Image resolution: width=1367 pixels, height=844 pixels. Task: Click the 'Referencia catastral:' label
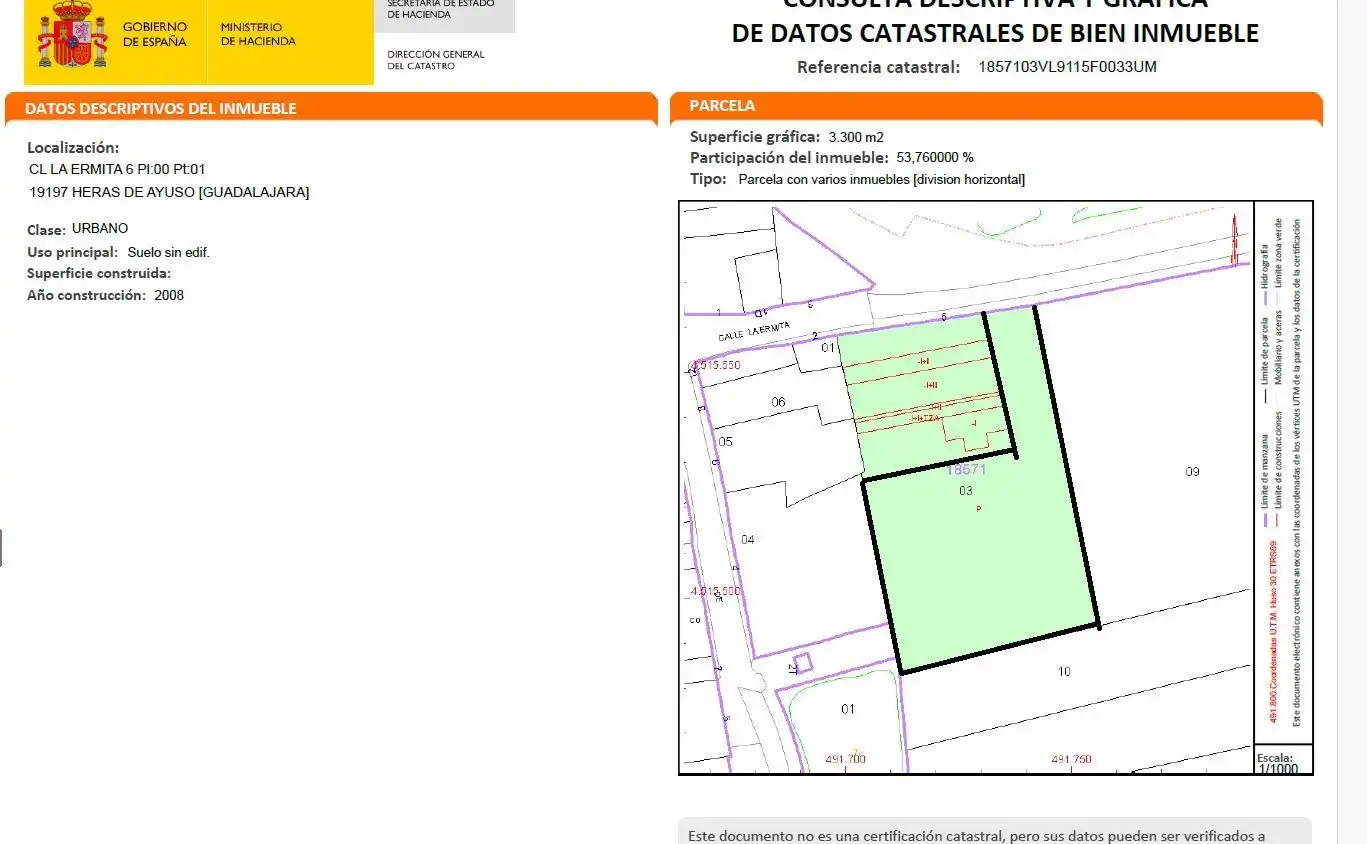point(879,68)
